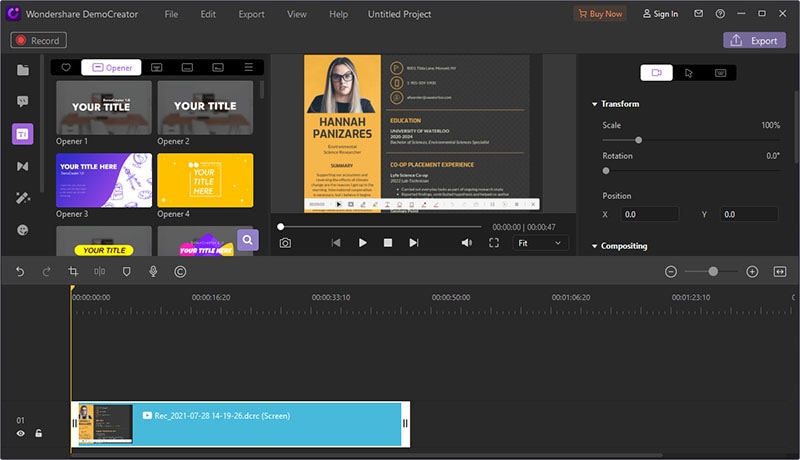Undo the last action
Image resolution: width=800 pixels, height=460 pixels.
click(x=20, y=272)
